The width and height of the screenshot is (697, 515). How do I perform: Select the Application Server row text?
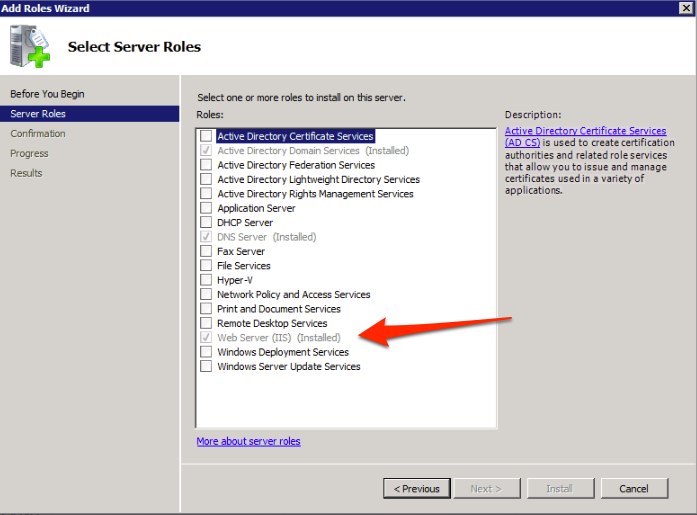256,208
